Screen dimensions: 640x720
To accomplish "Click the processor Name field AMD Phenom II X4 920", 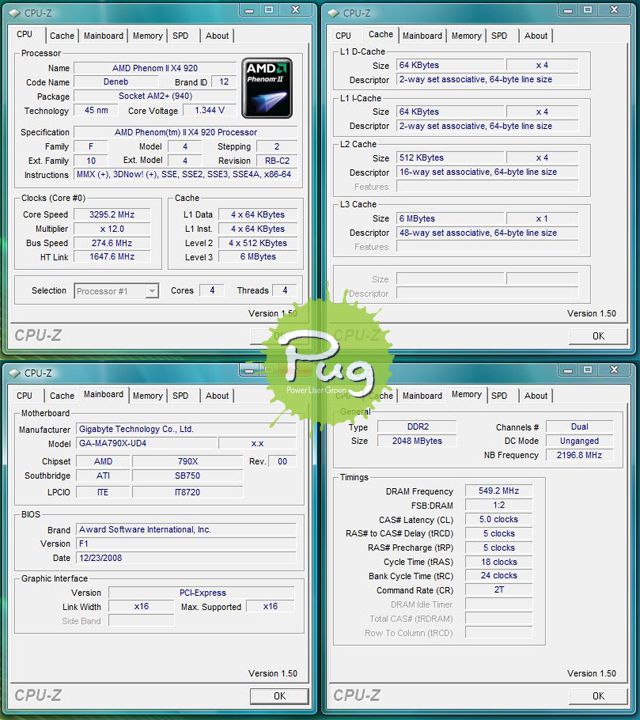I will coord(155,68).
